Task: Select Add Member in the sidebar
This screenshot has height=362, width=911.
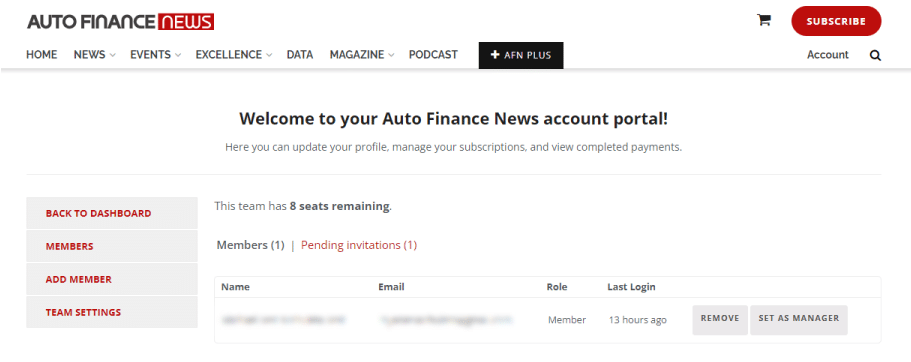Action: [x=112, y=279]
